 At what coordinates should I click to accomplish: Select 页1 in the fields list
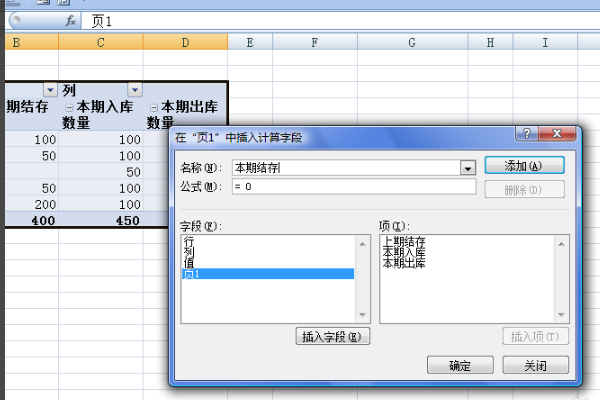pyautogui.click(x=268, y=274)
